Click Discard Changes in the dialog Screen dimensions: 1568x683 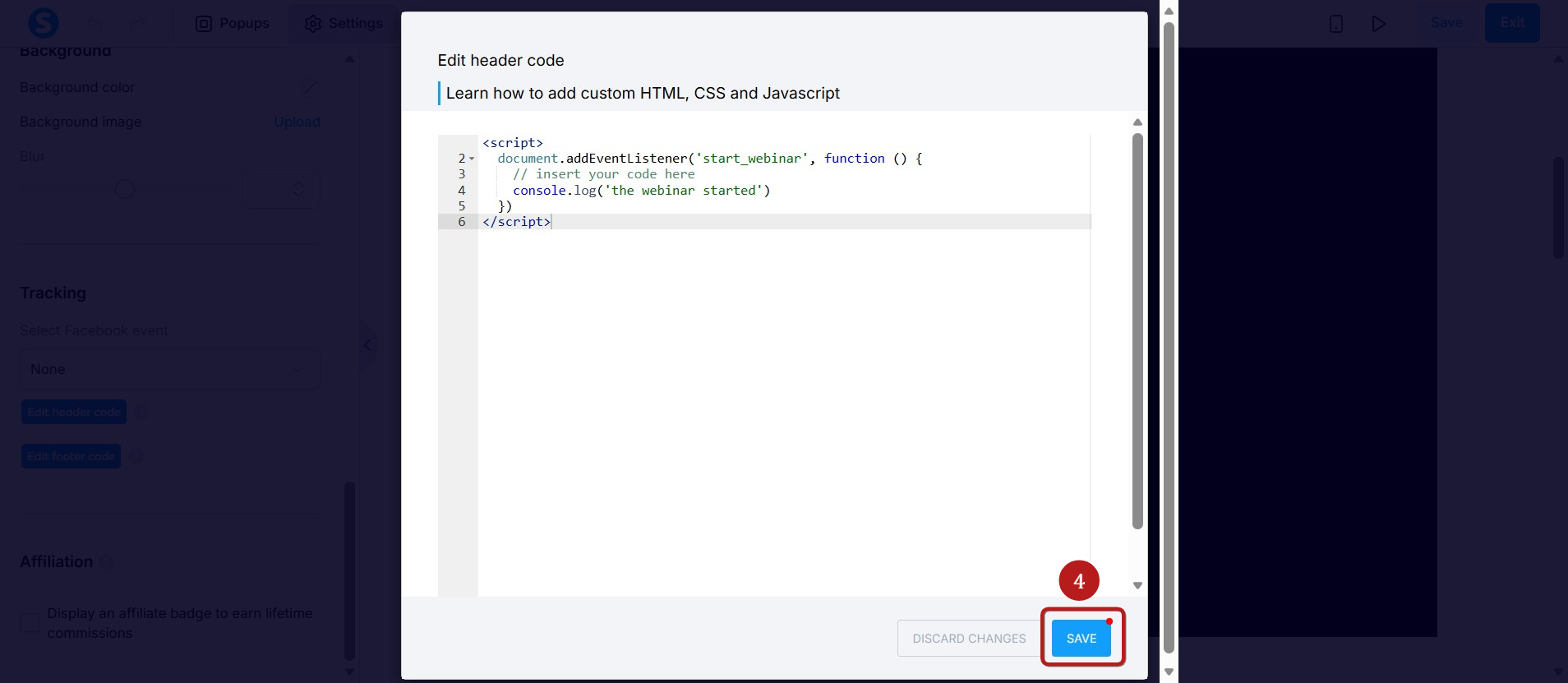969,639
